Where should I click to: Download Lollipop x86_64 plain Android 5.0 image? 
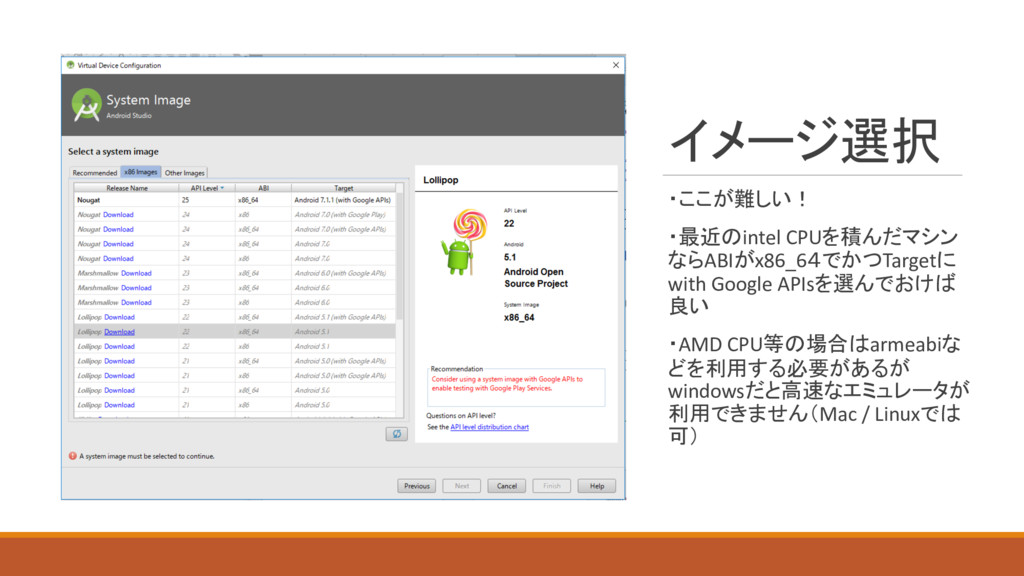coord(120,390)
